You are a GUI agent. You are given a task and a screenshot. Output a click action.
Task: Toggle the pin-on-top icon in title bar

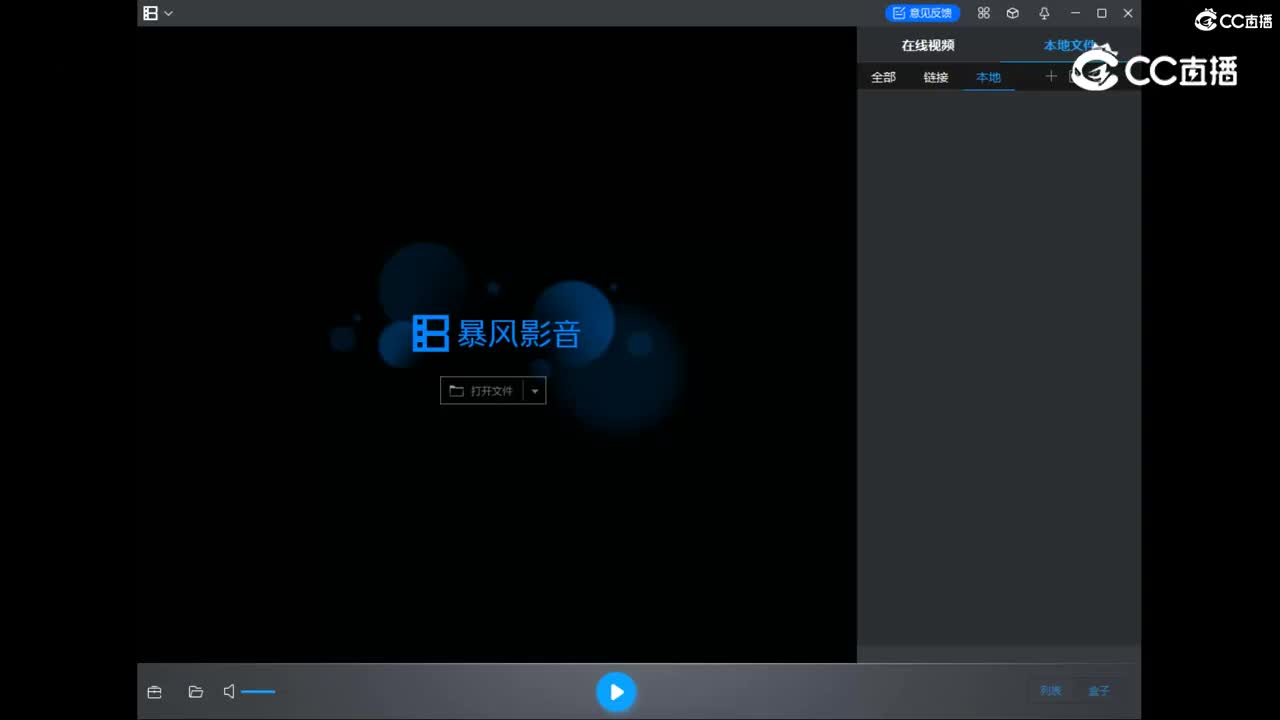pos(1044,13)
